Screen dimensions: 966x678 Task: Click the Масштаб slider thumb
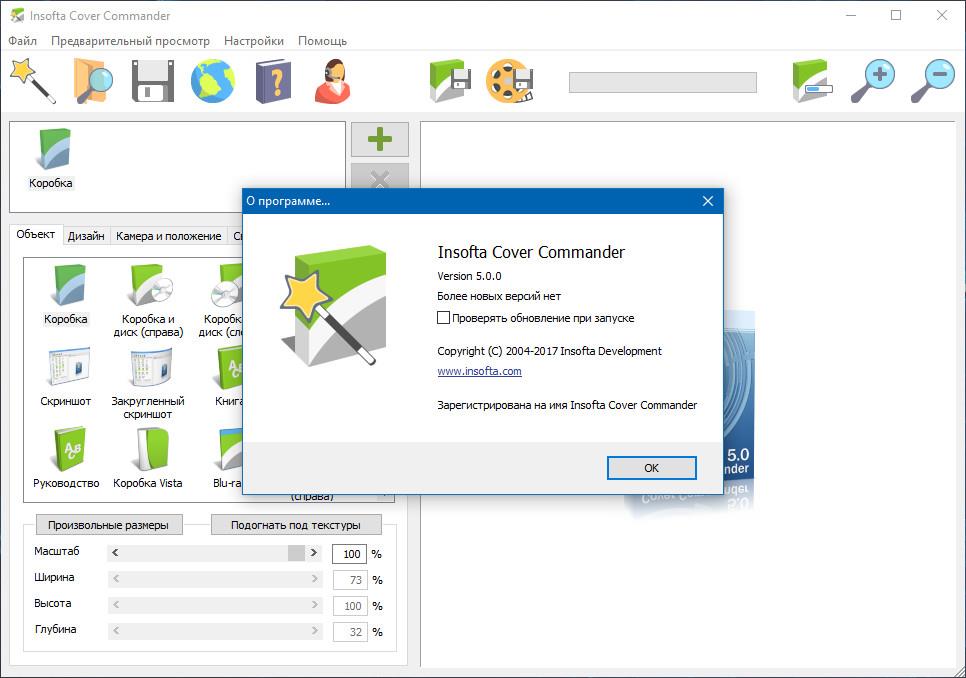[x=296, y=553]
